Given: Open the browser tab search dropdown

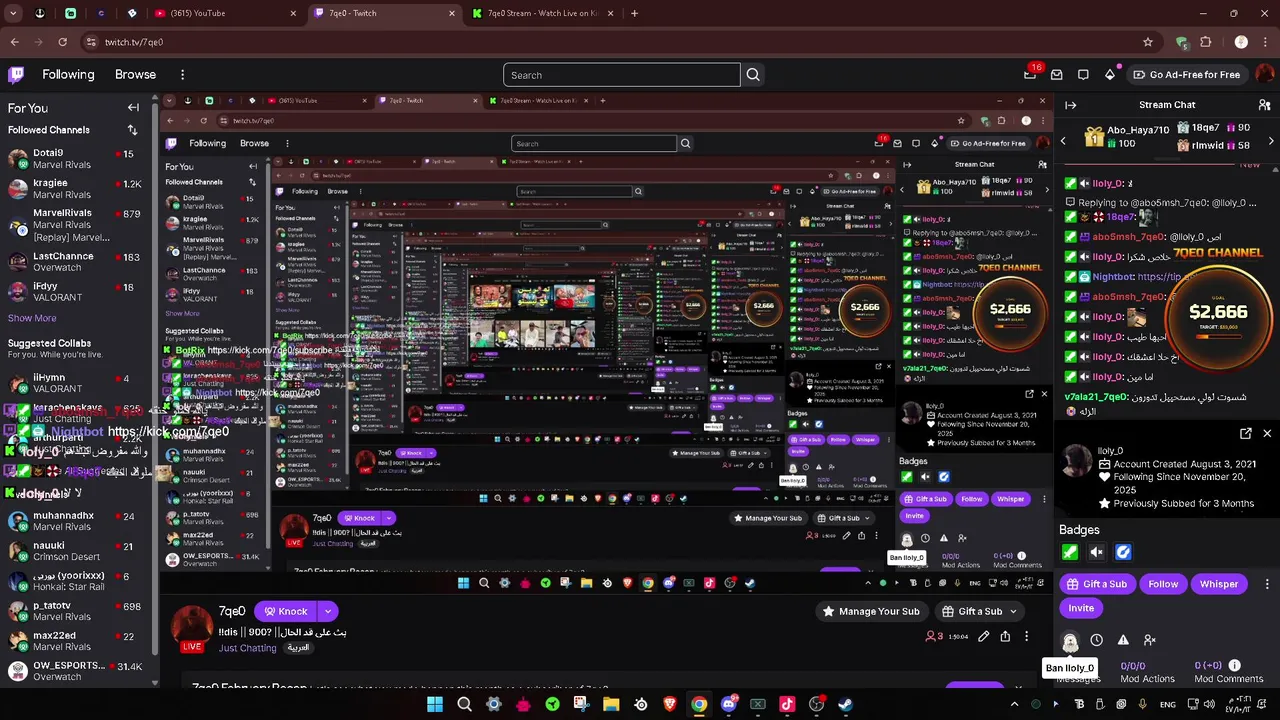Looking at the screenshot, I should point(14,13).
